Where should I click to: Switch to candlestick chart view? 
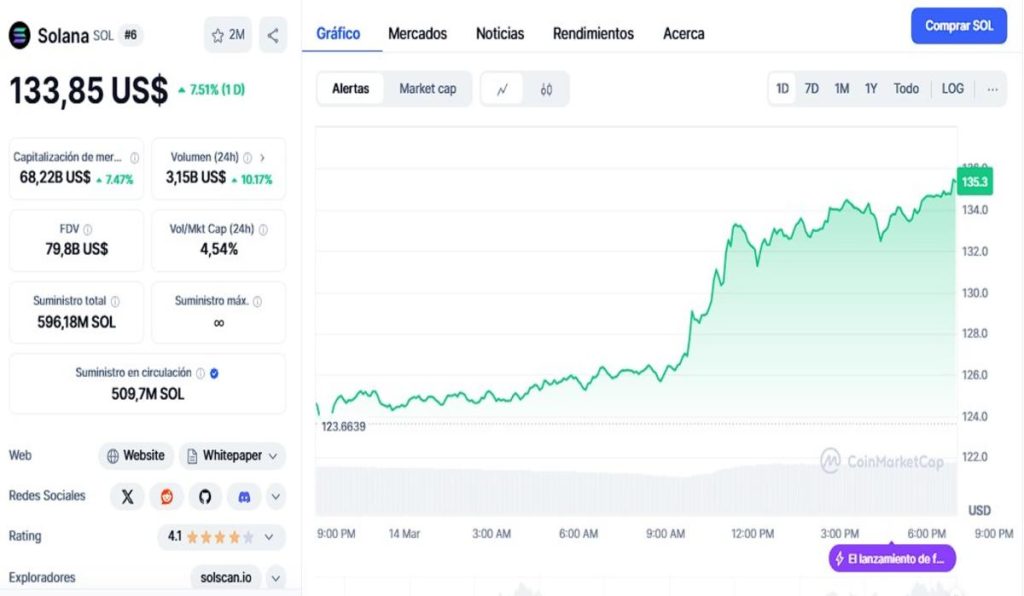pos(546,89)
